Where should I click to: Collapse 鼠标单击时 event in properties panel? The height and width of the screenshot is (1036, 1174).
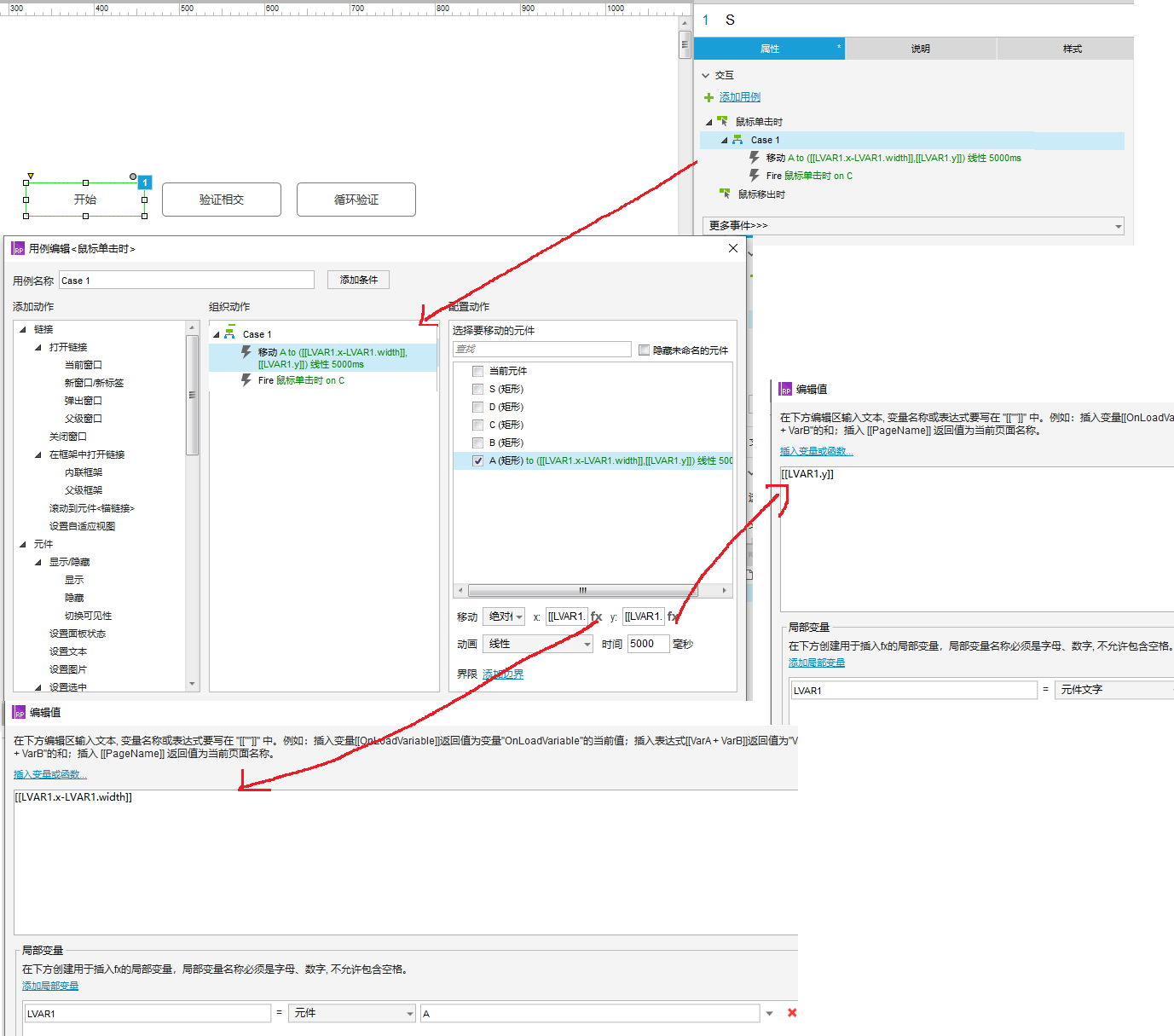coord(708,122)
